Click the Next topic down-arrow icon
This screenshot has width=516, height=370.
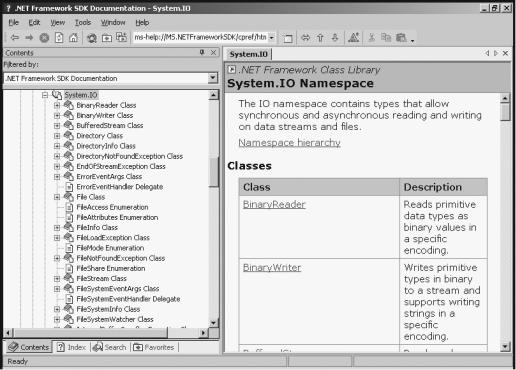pos(335,38)
